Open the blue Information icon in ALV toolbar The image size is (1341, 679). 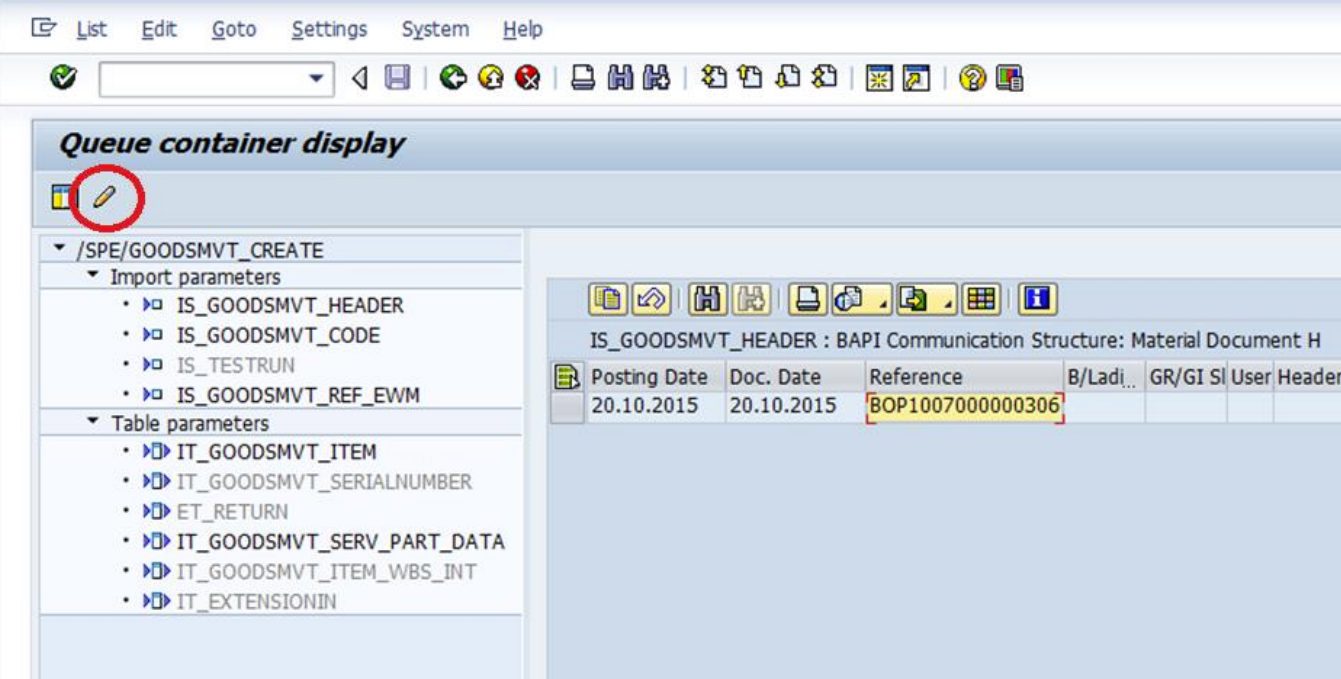click(1038, 299)
